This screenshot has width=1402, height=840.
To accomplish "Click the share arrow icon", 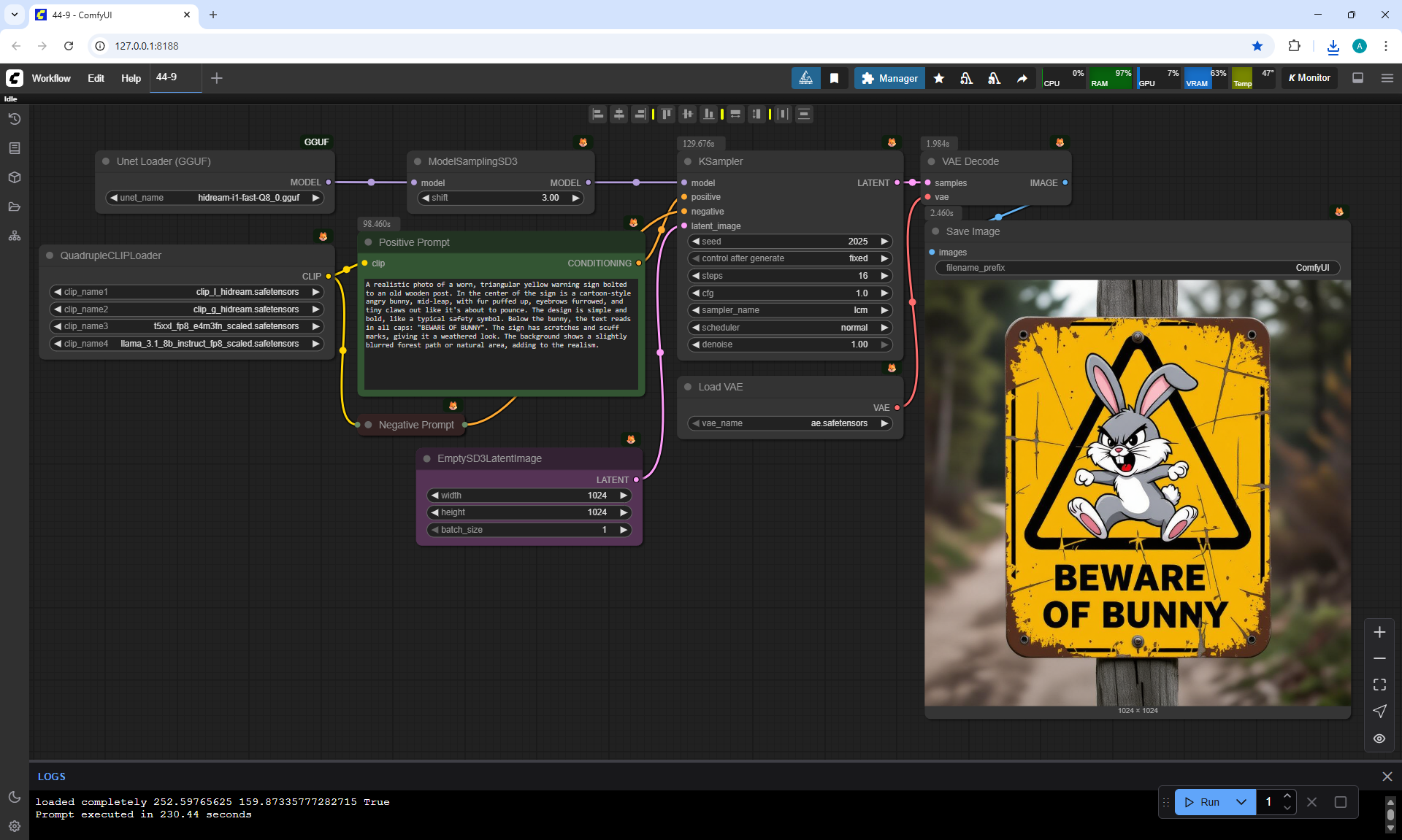I will pos(1022,78).
